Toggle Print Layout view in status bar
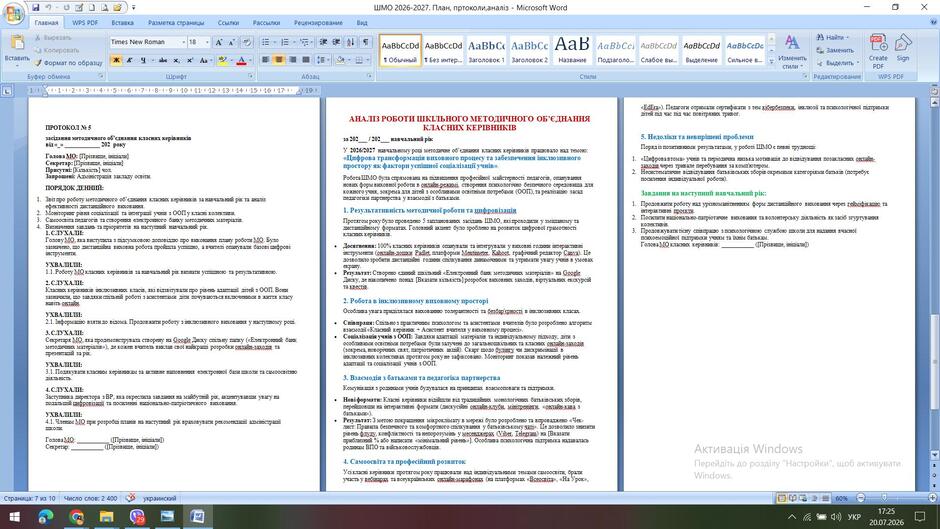Viewport: 940px width, 529px height. point(782,498)
